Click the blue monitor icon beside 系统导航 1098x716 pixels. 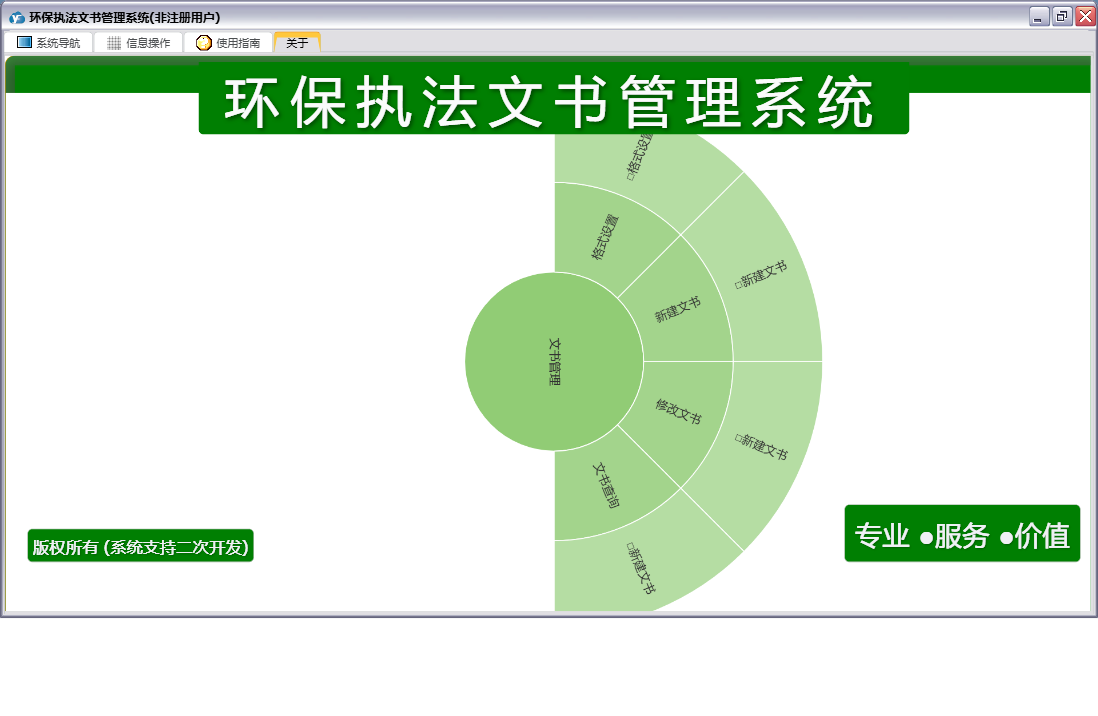click(25, 43)
